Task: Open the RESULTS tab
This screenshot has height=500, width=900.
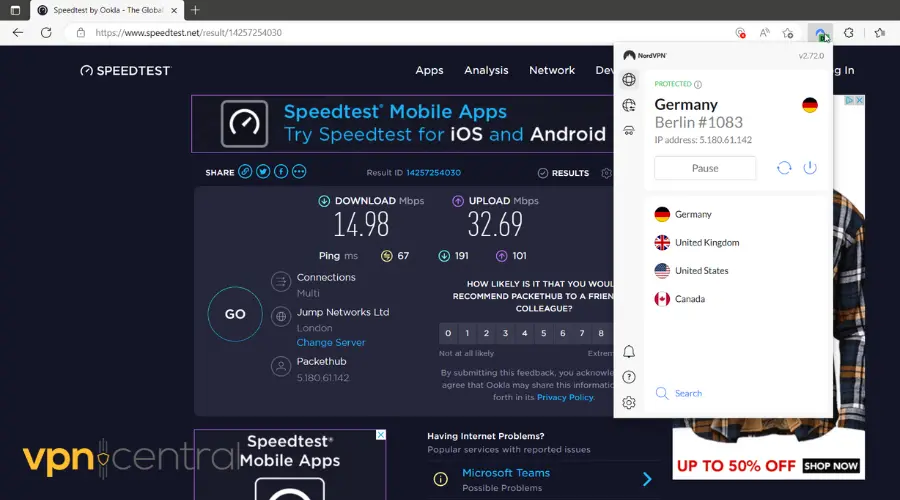Action: [x=563, y=173]
